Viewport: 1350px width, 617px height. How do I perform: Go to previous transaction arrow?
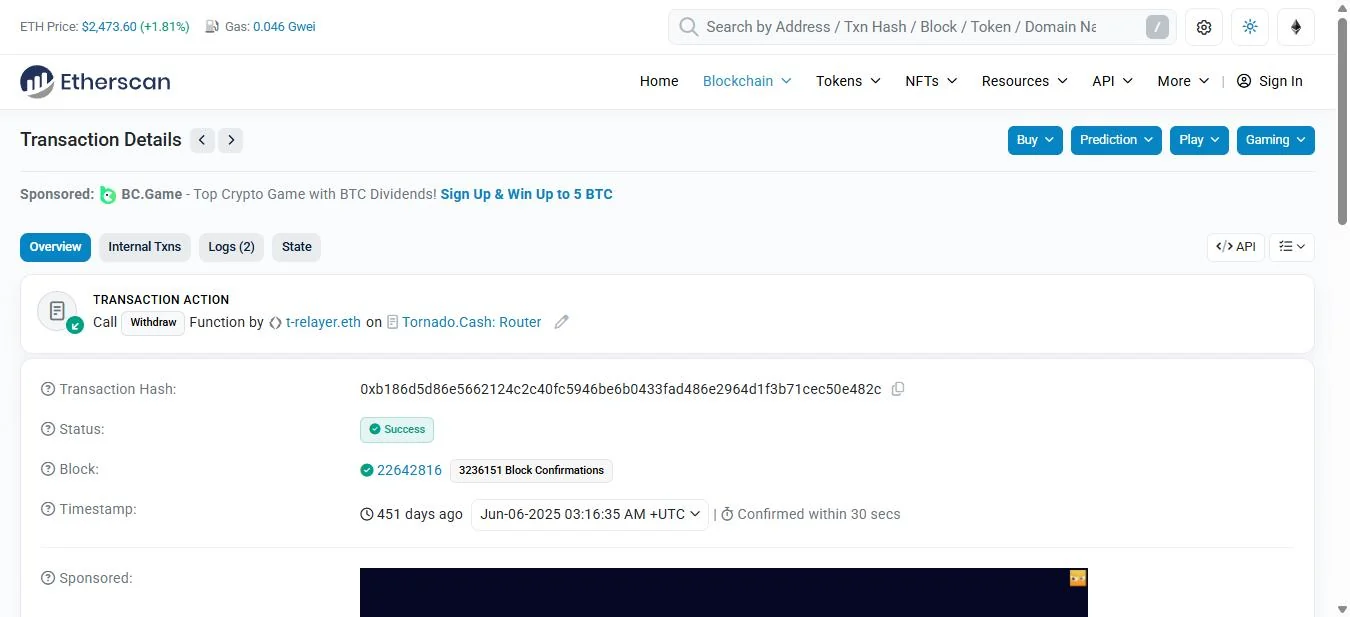pos(202,140)
